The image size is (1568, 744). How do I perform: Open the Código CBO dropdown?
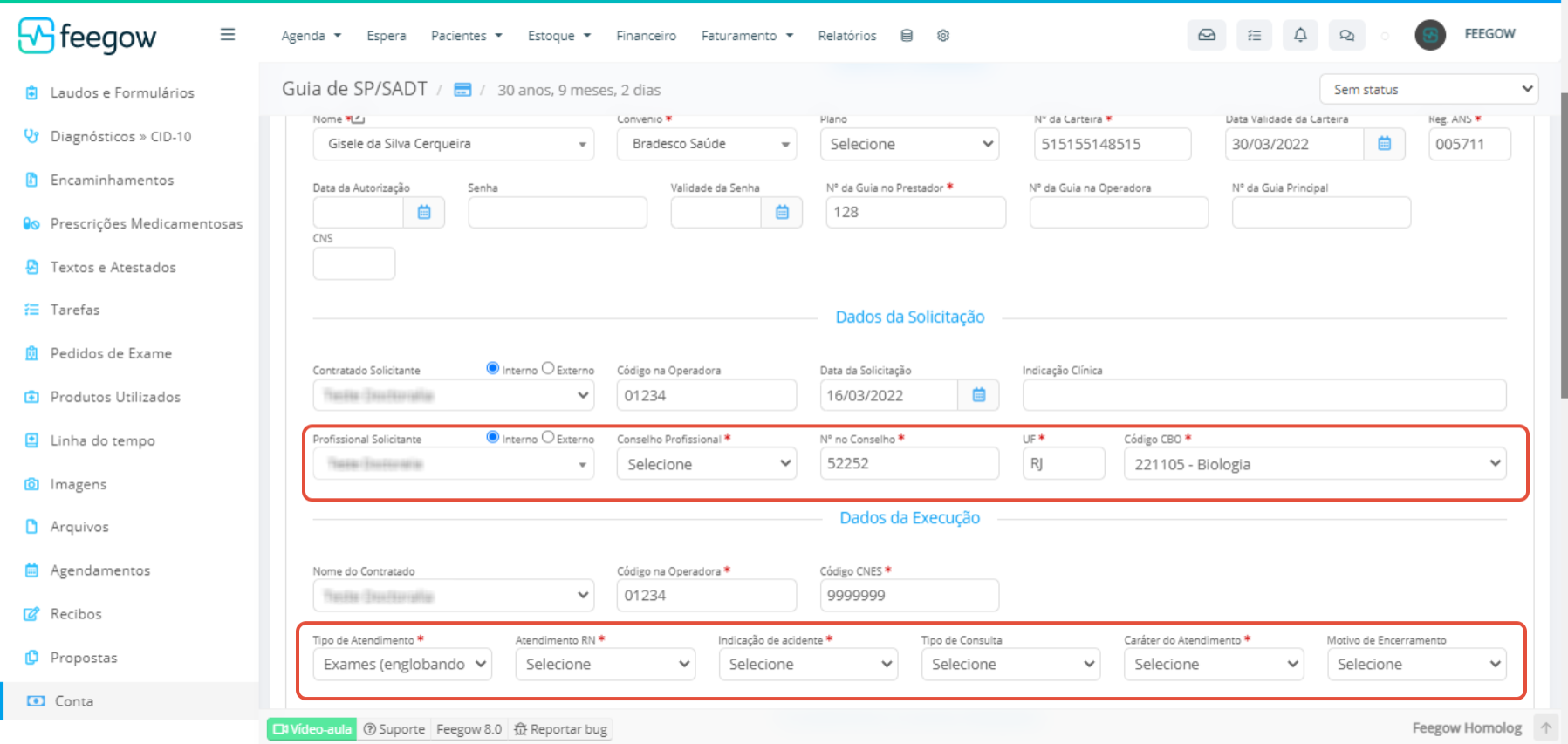click(x=1315, y=464)
